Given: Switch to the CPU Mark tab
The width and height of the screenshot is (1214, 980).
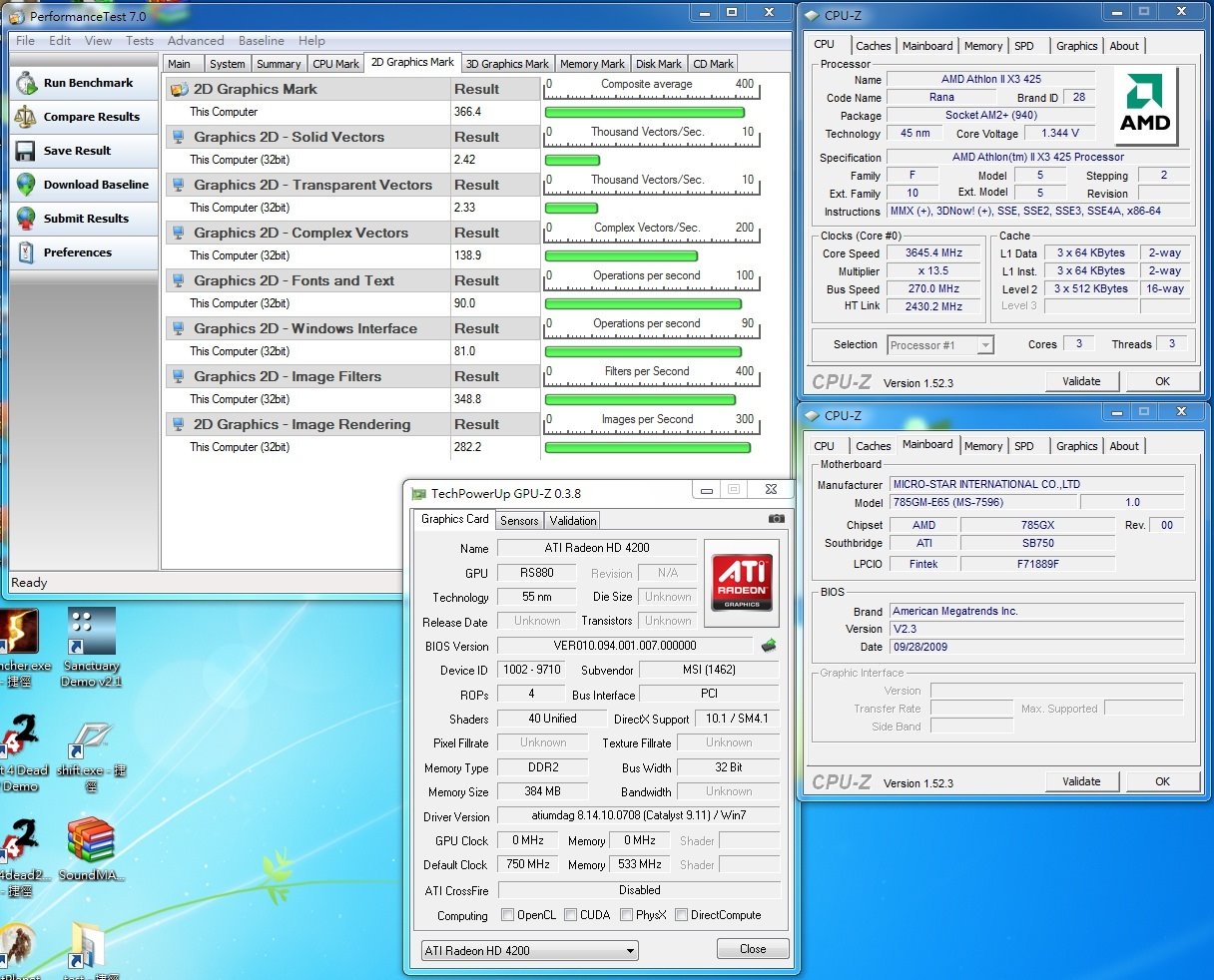Looking at the screenshot, I should tap(335, 64).
